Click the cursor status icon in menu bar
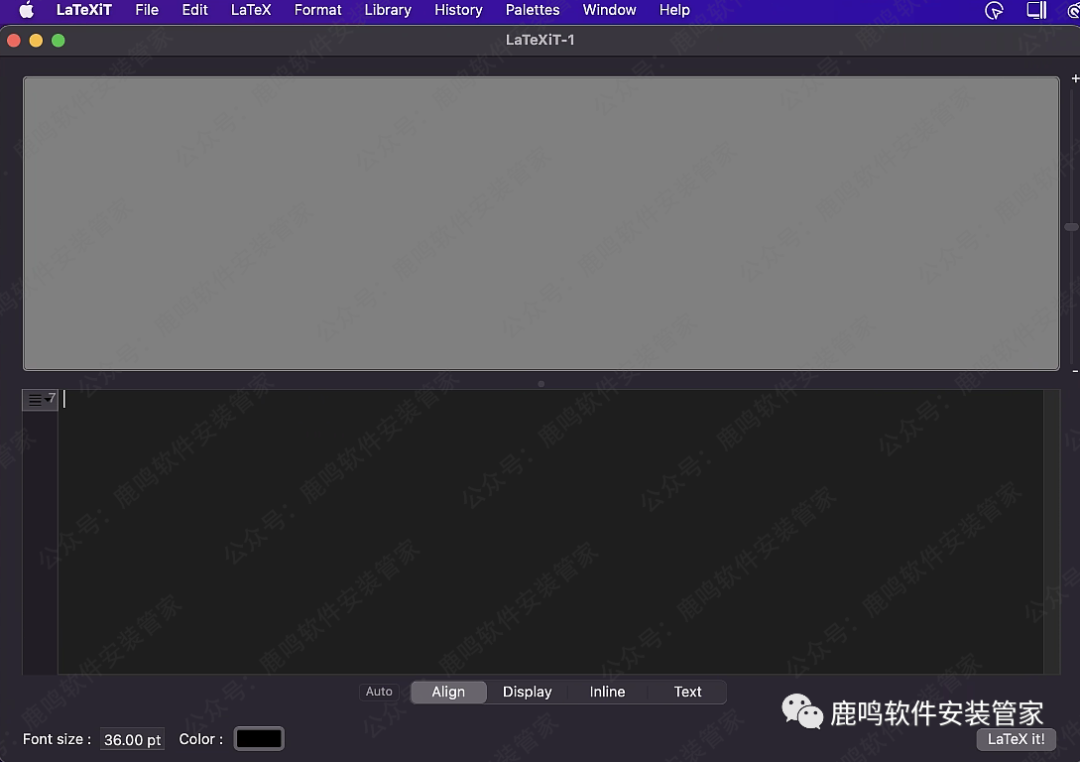The image size is (1080, 762). pyautogui.click(x=994, y=10)
